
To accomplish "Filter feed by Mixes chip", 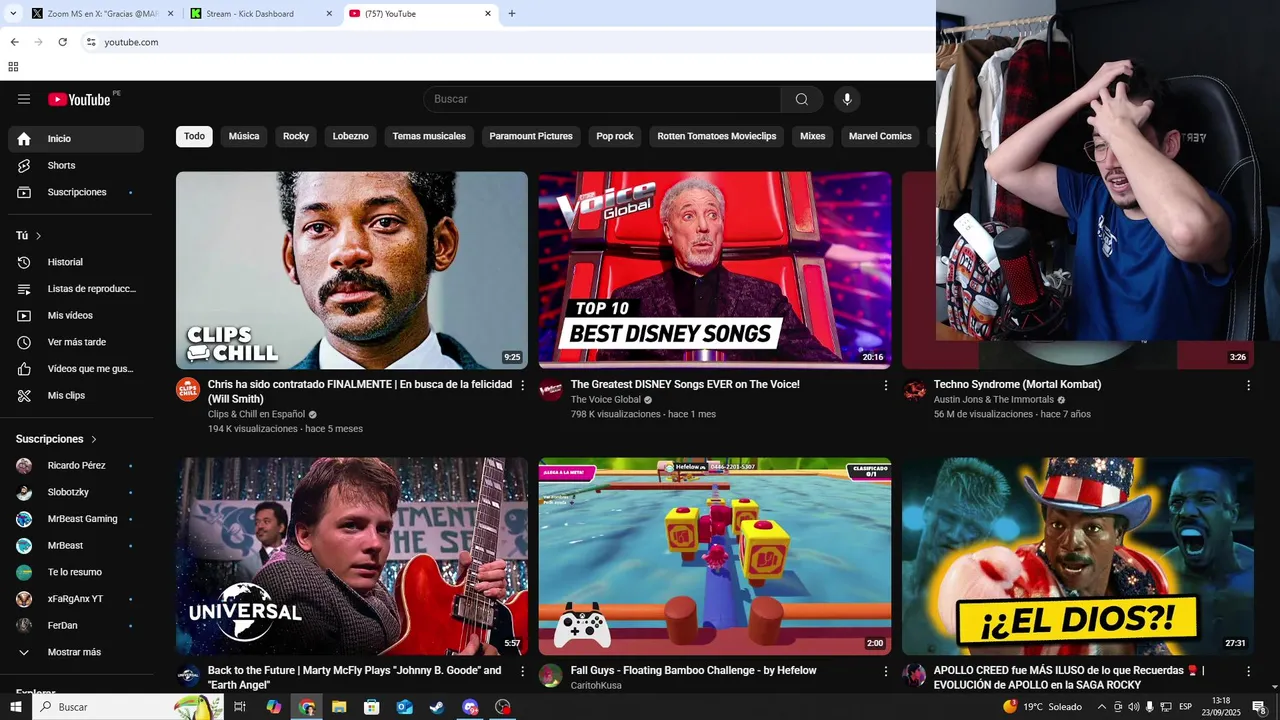I will coord(813,136).
